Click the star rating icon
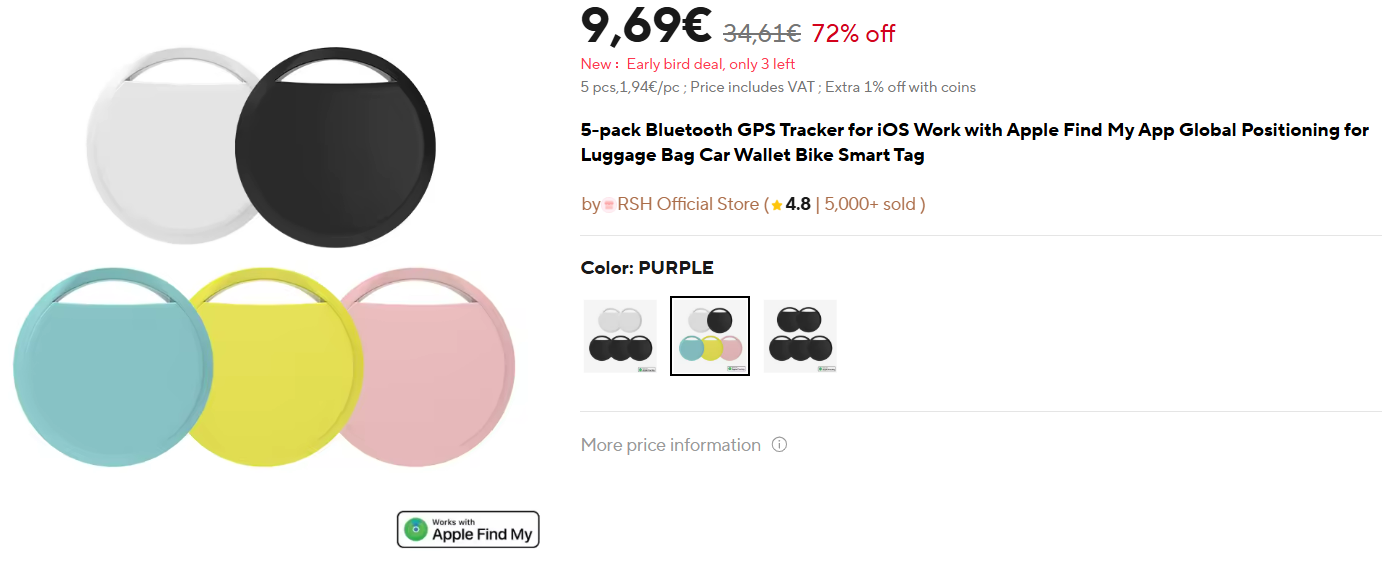Image resolution: width=1382 pixels, height=565 pixels. 777,205
